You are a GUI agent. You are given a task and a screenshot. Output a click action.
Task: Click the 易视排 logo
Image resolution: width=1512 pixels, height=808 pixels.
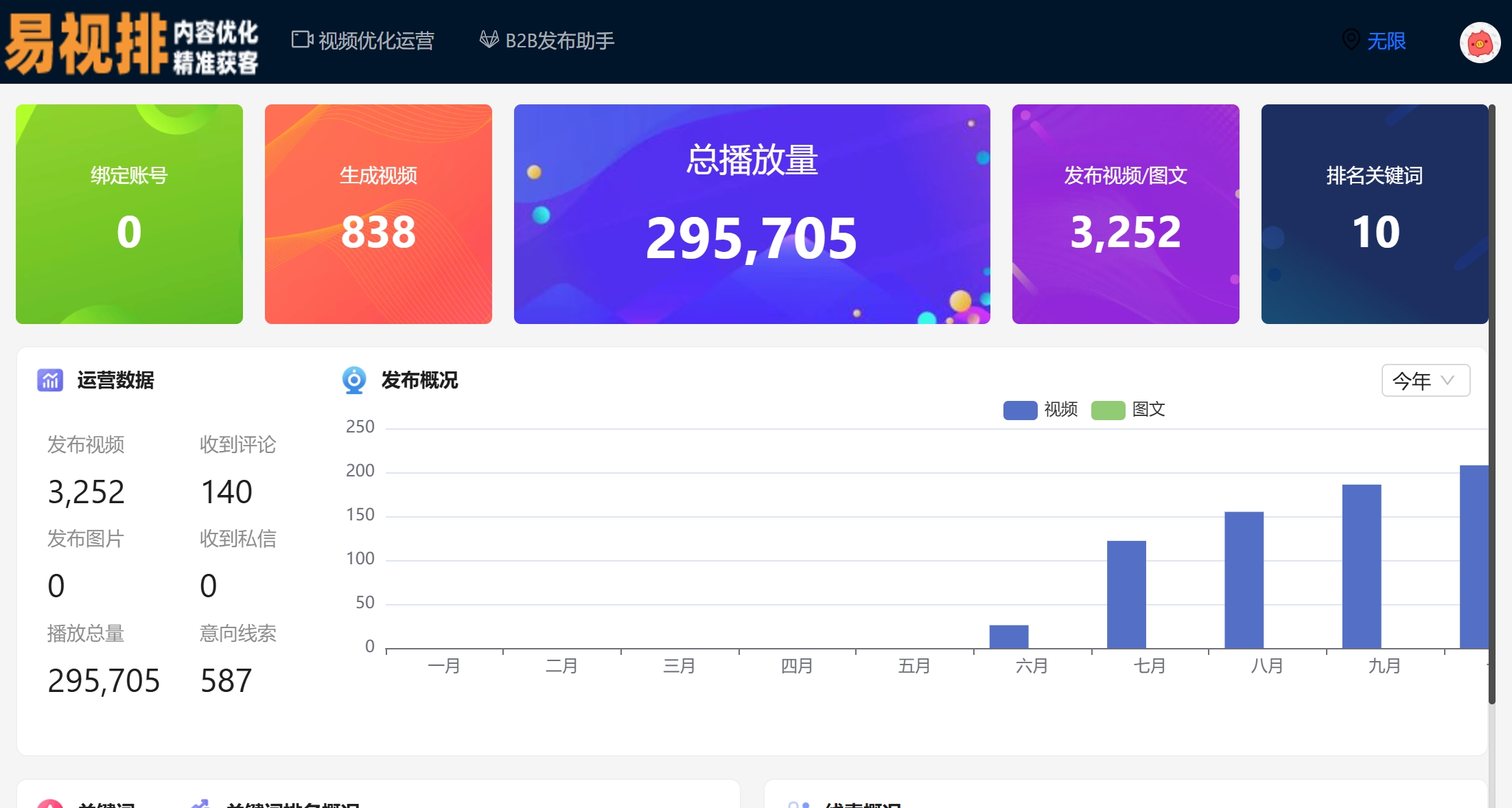click(x=130, y=43)
